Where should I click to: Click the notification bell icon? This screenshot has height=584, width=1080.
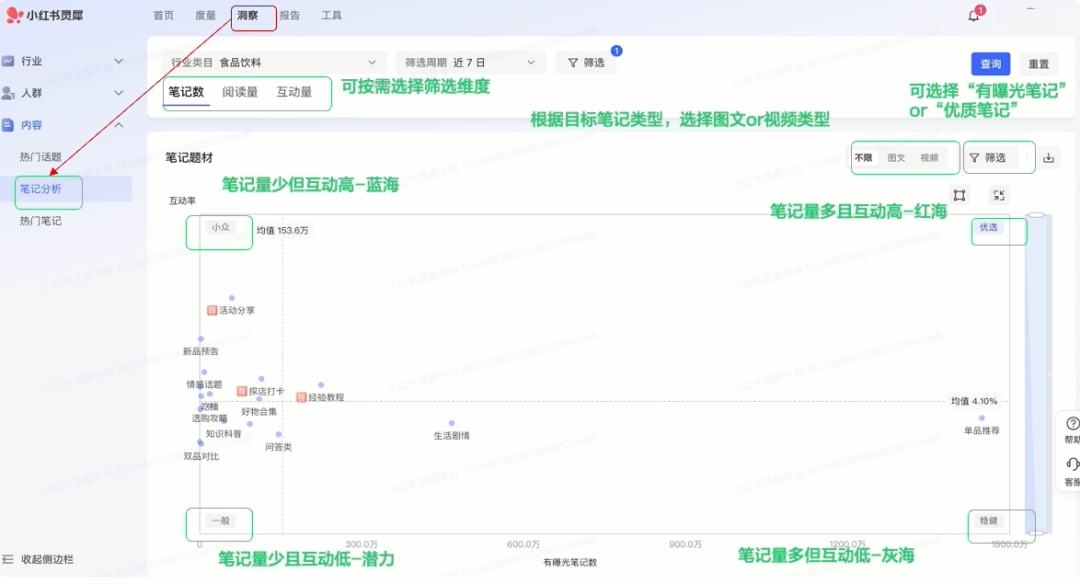pos(973,15)
